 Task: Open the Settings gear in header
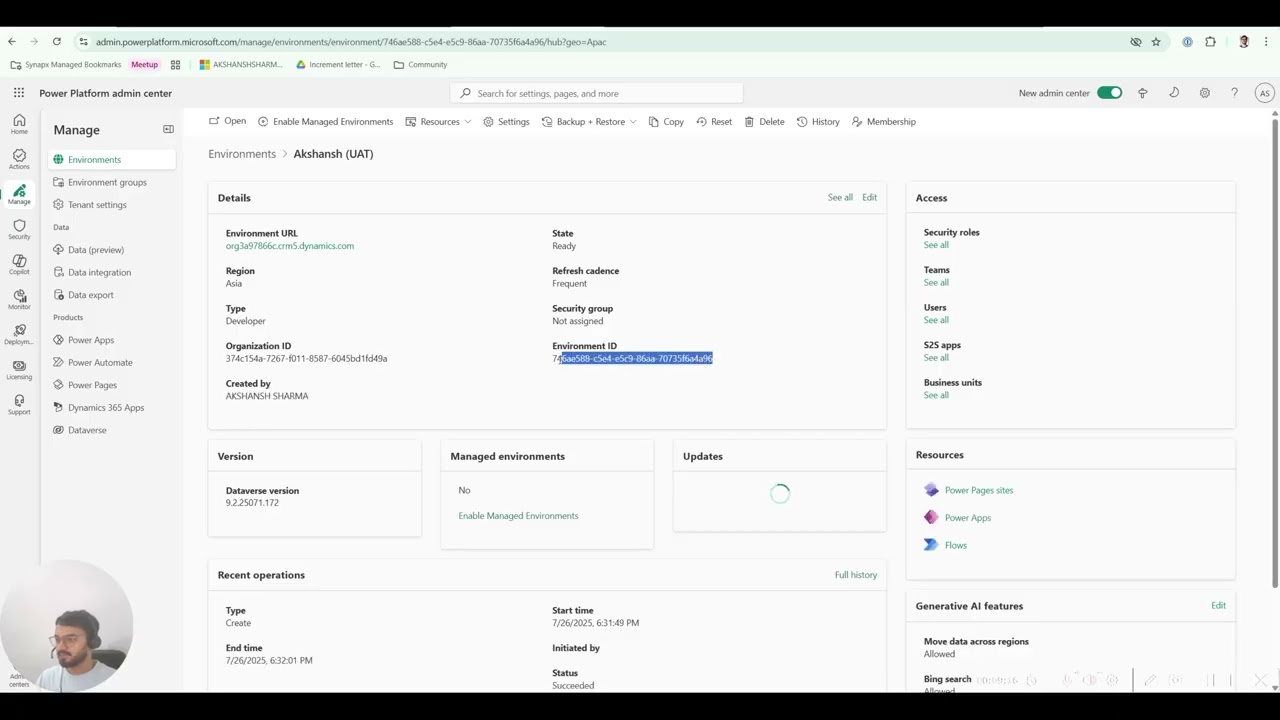[x=1205, y=93]
